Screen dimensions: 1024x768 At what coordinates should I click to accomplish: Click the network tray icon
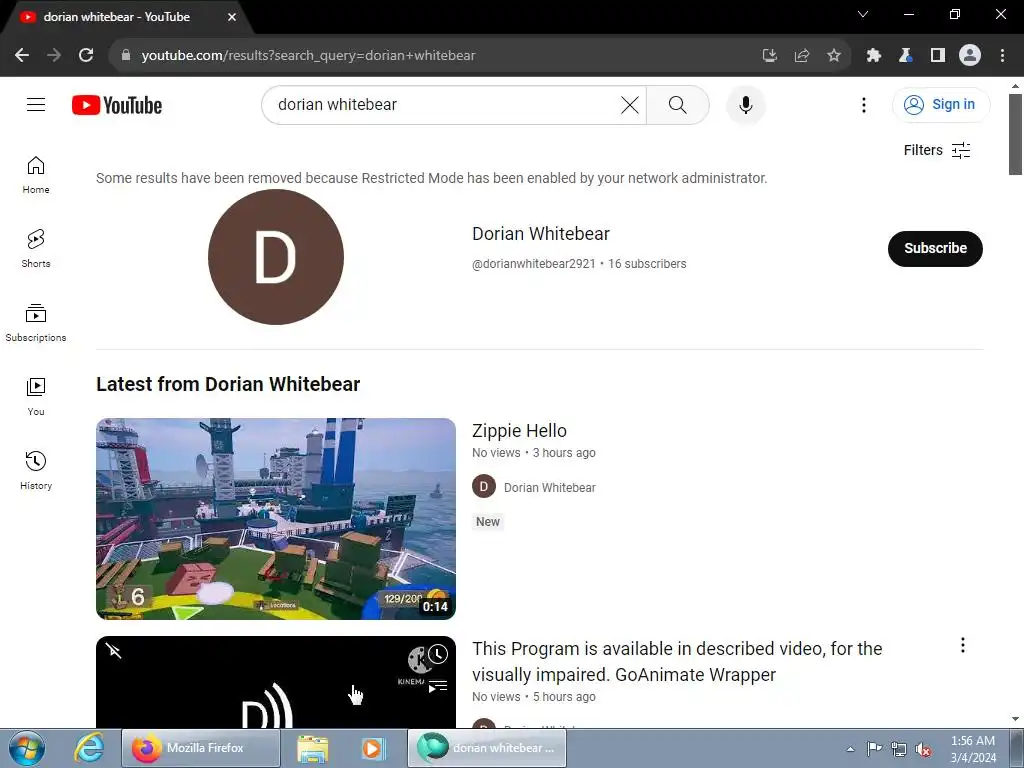pos(899,749)
